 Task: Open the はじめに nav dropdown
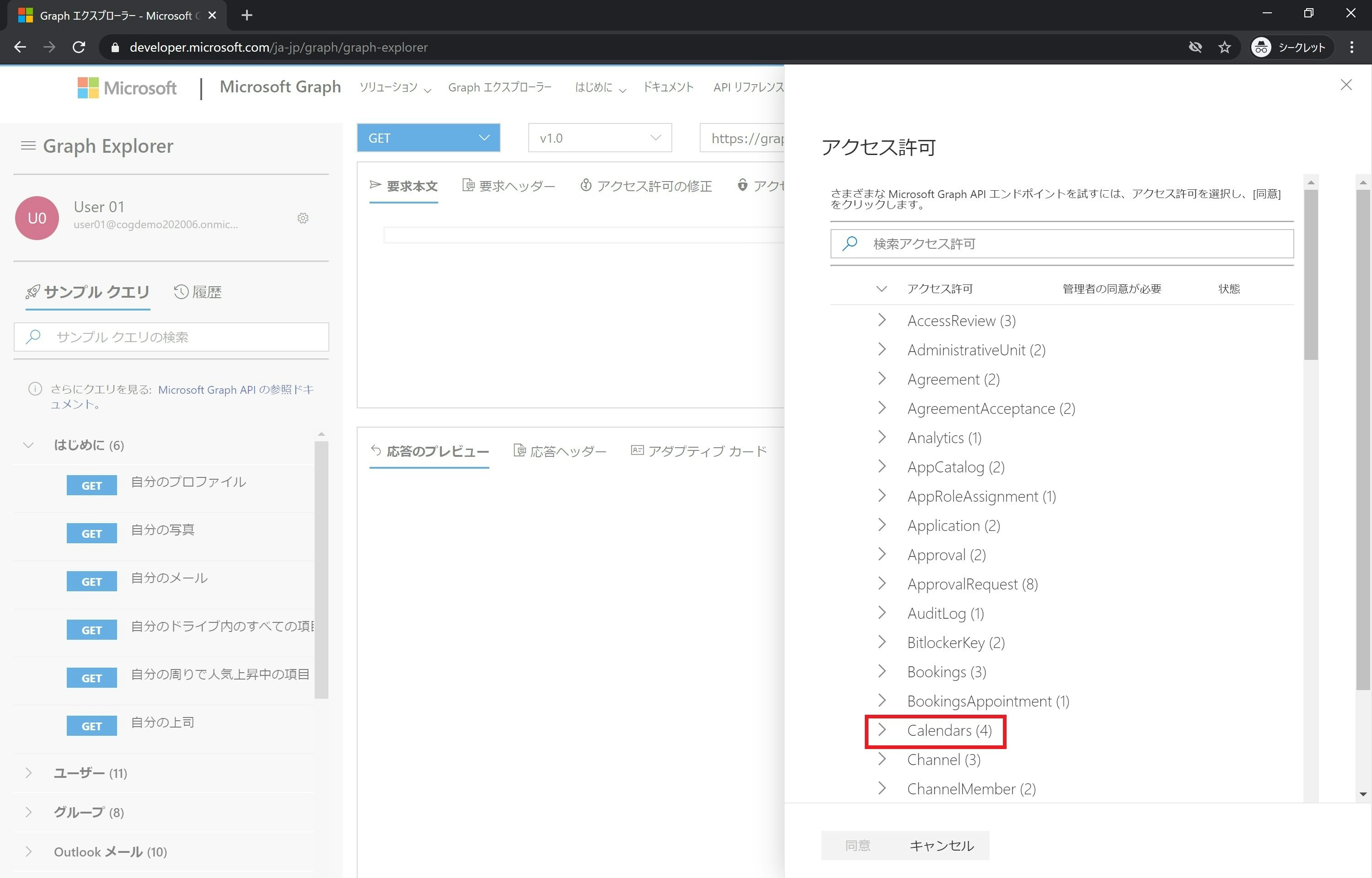coord(600,88)
